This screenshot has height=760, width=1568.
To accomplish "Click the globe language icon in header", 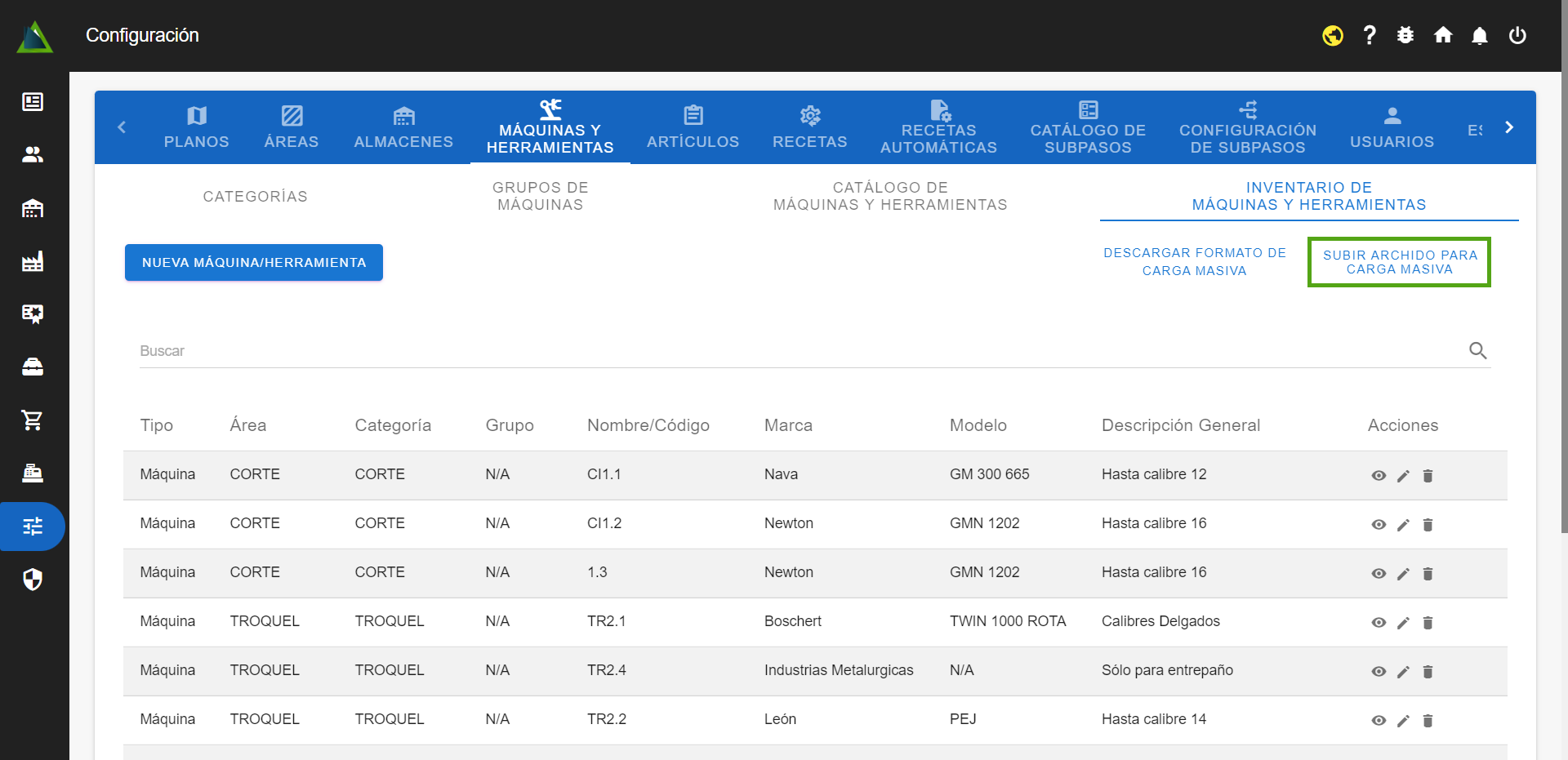I will [x=1333, y=36].
